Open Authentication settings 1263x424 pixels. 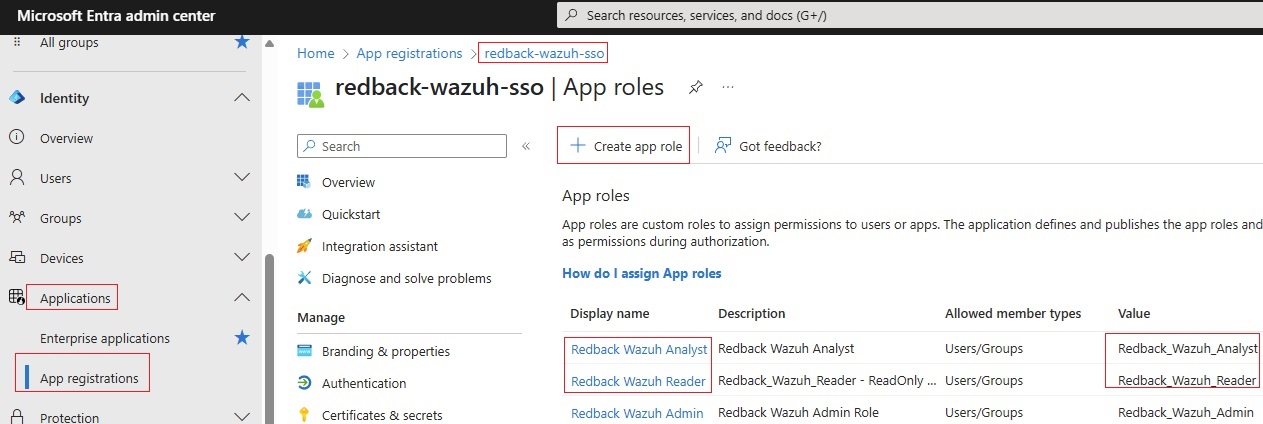coord(364,383)
